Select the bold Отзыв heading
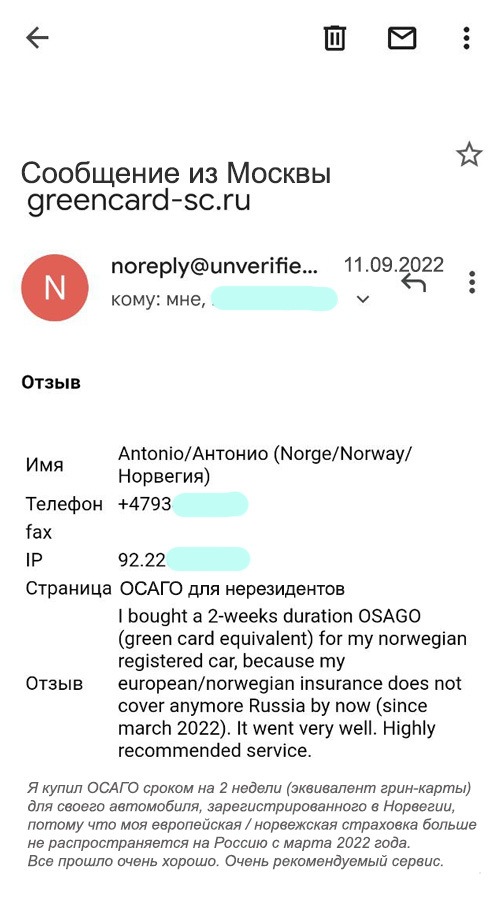500x900 pixels. click(x=51, y=383)
